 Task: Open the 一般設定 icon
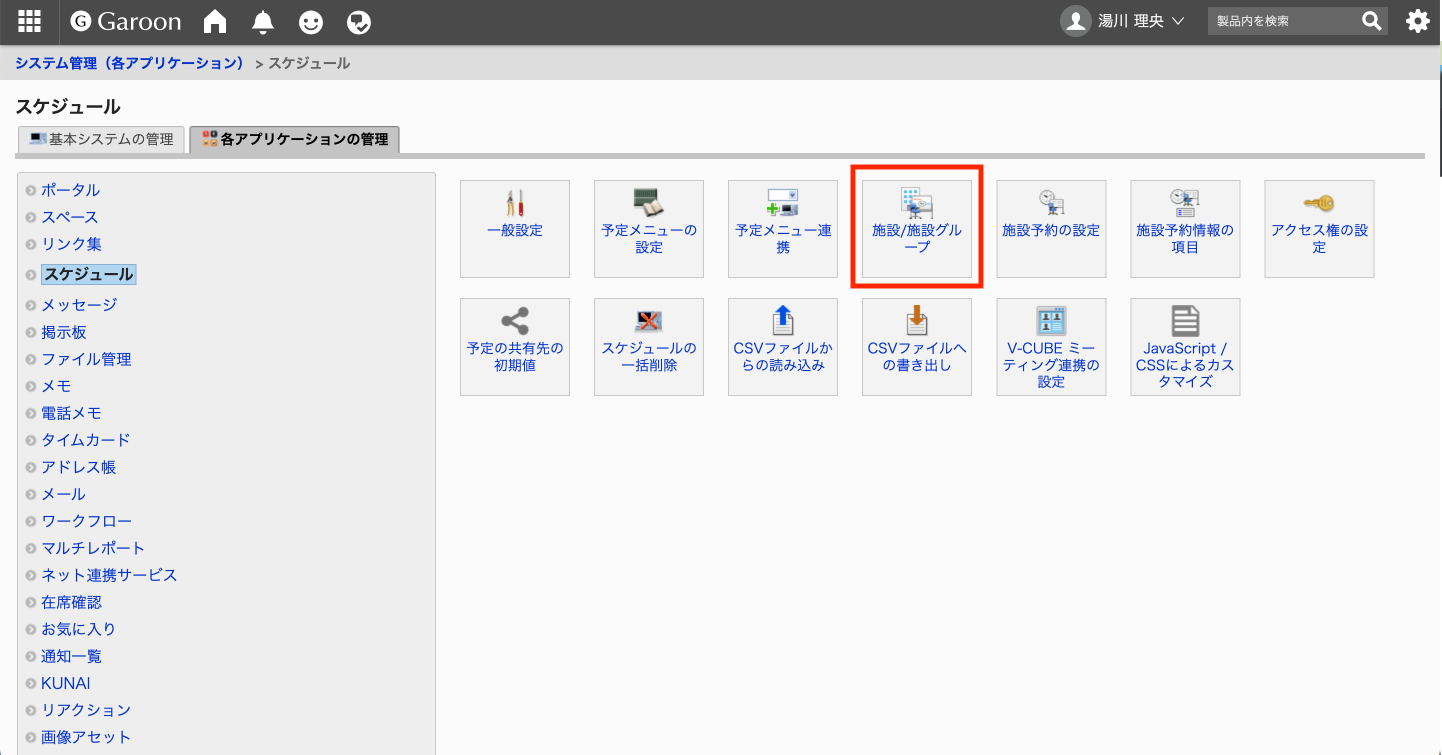tap(514, 228)
